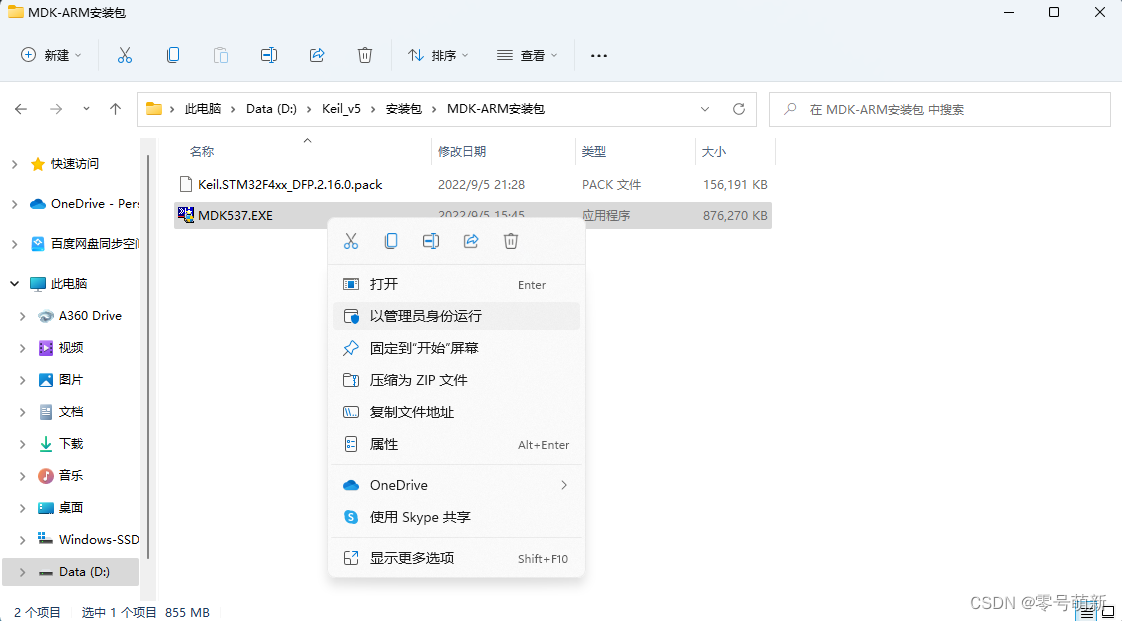Screen dimensions: 1122x621
Task: Go up one folder with the up arrow
Action: point(115,109)
